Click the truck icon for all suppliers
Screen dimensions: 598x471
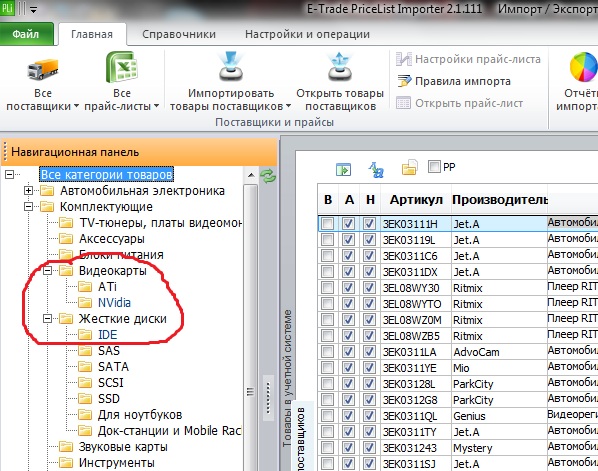[43, 69]
